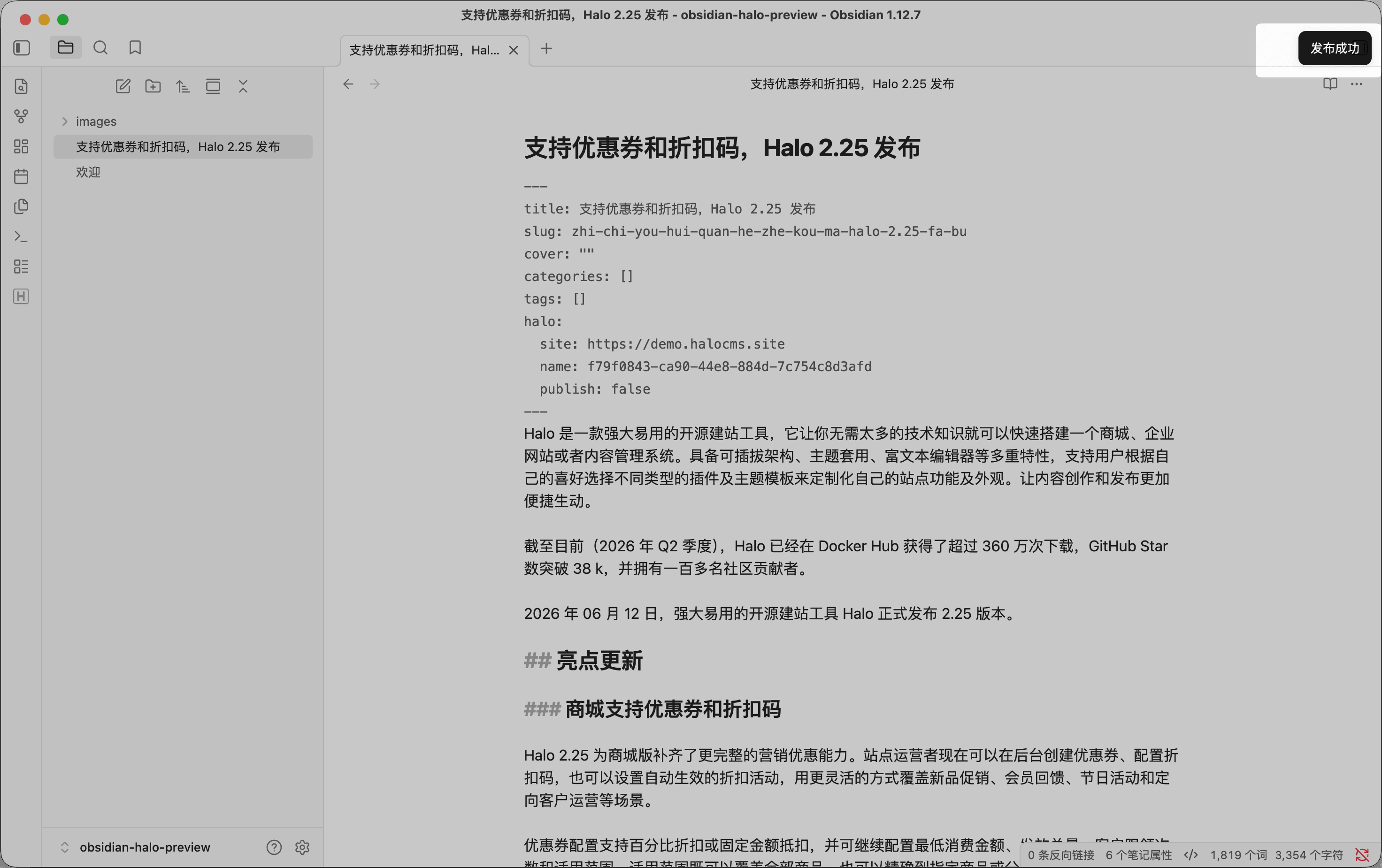
Task: Create a new folder icon
Action: (x=153, y=87)
